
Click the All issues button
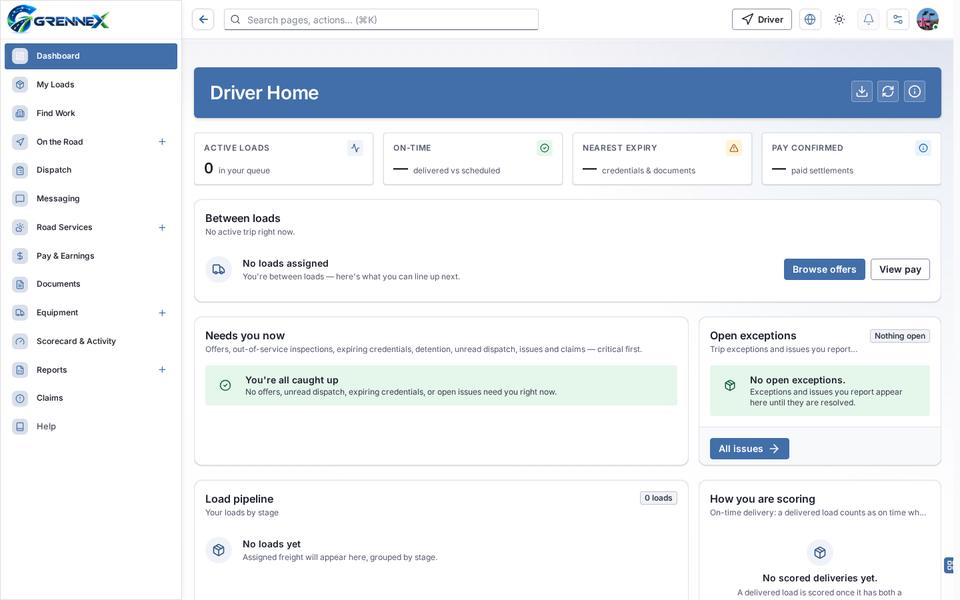[749, 449]
